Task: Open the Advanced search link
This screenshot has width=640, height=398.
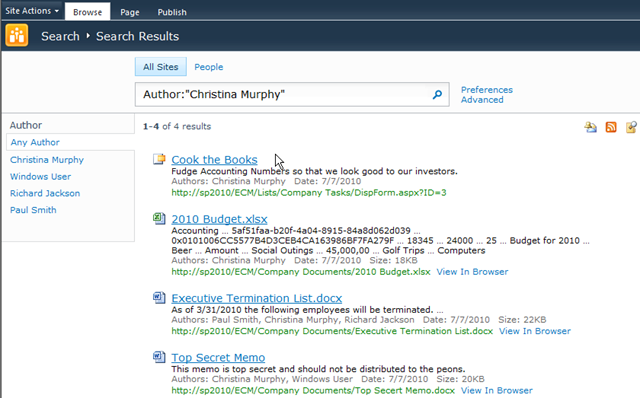Action: pos(482,100)
